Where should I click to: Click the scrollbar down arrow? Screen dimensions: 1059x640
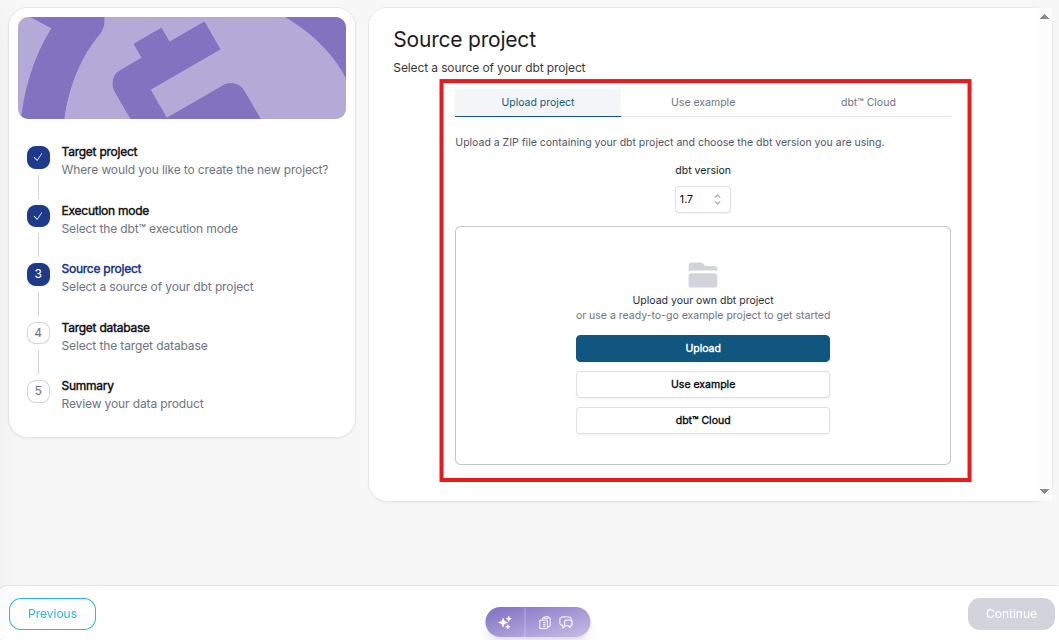[1045, 491]
